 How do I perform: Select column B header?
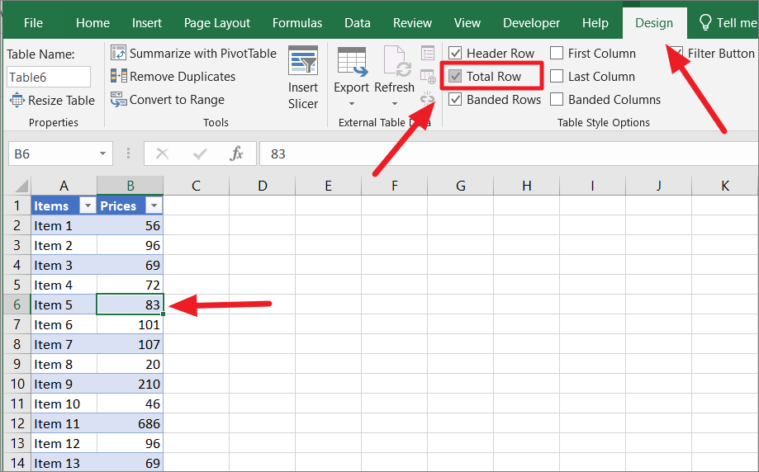click(x=130, y=186)
